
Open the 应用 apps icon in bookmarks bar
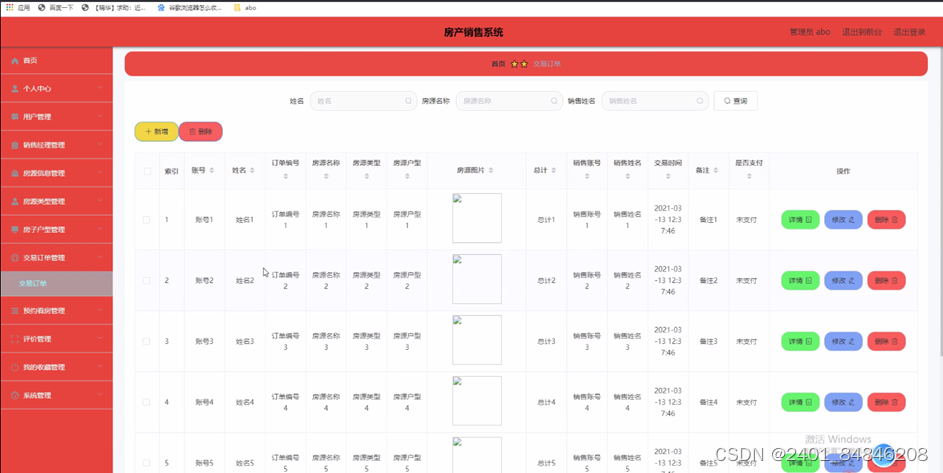coord(10,8)
